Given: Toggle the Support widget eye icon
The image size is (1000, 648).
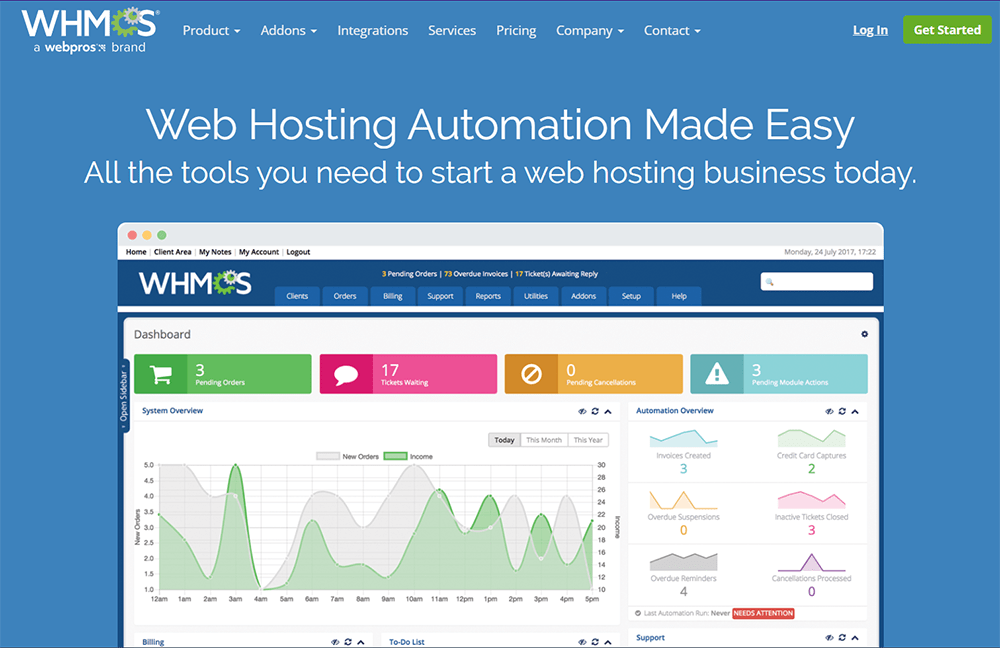Looking at the screenshot, I should pos(829,638).
